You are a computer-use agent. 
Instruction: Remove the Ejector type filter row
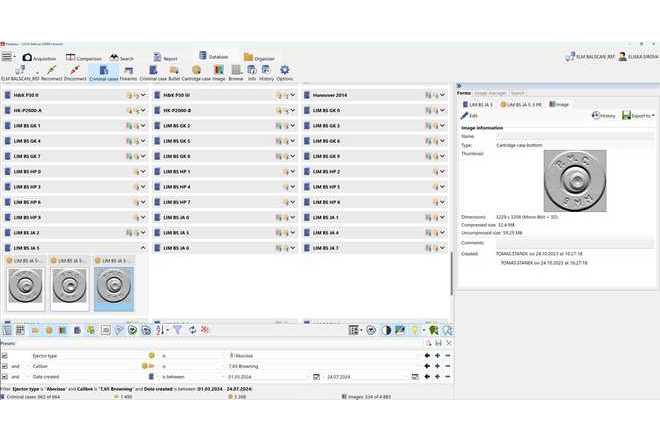pyautogui.click(x=448, y=356)
